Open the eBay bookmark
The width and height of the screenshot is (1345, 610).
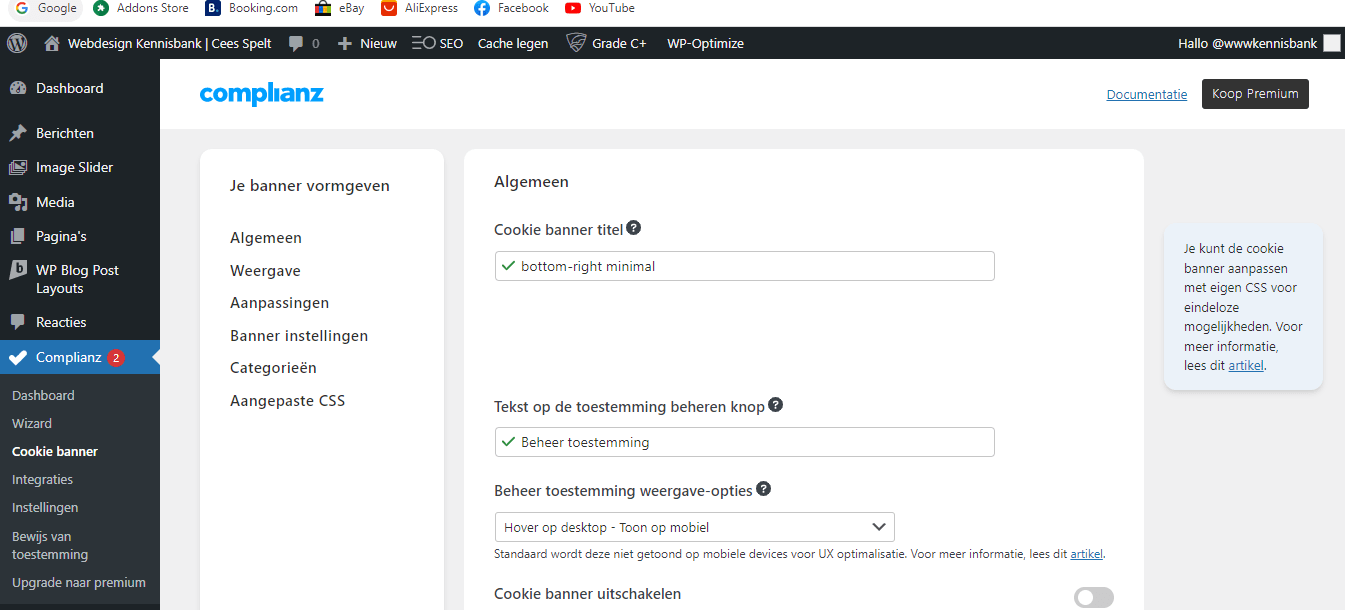339,8
